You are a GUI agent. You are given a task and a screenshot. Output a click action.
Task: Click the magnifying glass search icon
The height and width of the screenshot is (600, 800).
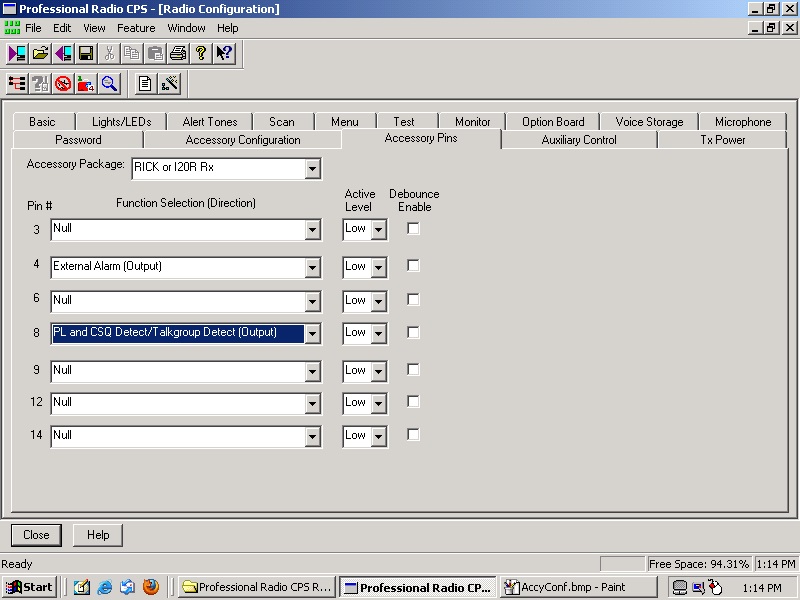tap(109, 83)
